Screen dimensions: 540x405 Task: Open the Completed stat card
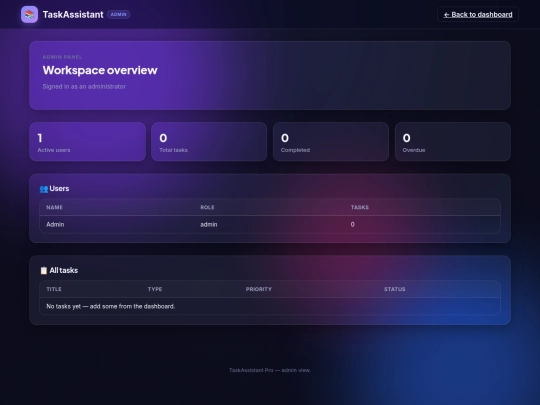(x=331, y=142)
